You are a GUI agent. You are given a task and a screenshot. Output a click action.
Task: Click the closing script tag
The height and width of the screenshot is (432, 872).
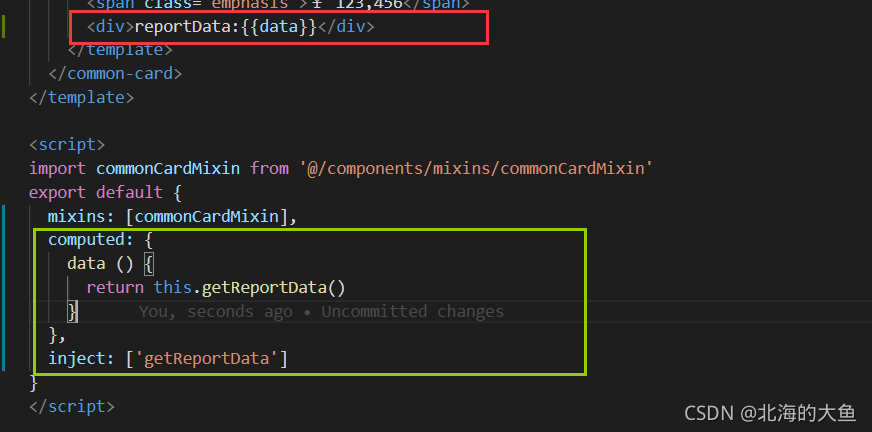click(72, 406)
